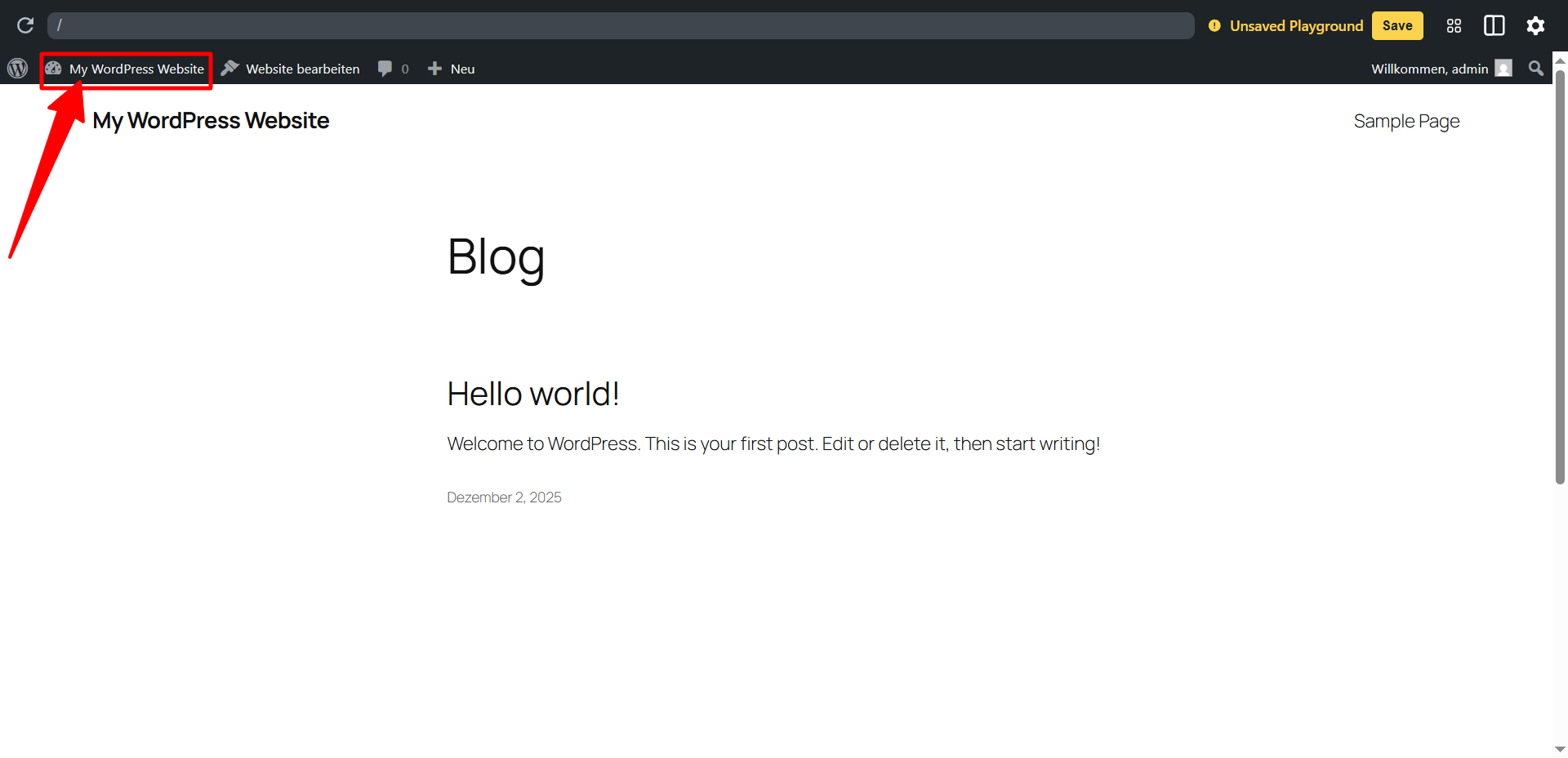Open the Hello world! post link
Screen dimensions: 1568x758
[x=532, y=393]
